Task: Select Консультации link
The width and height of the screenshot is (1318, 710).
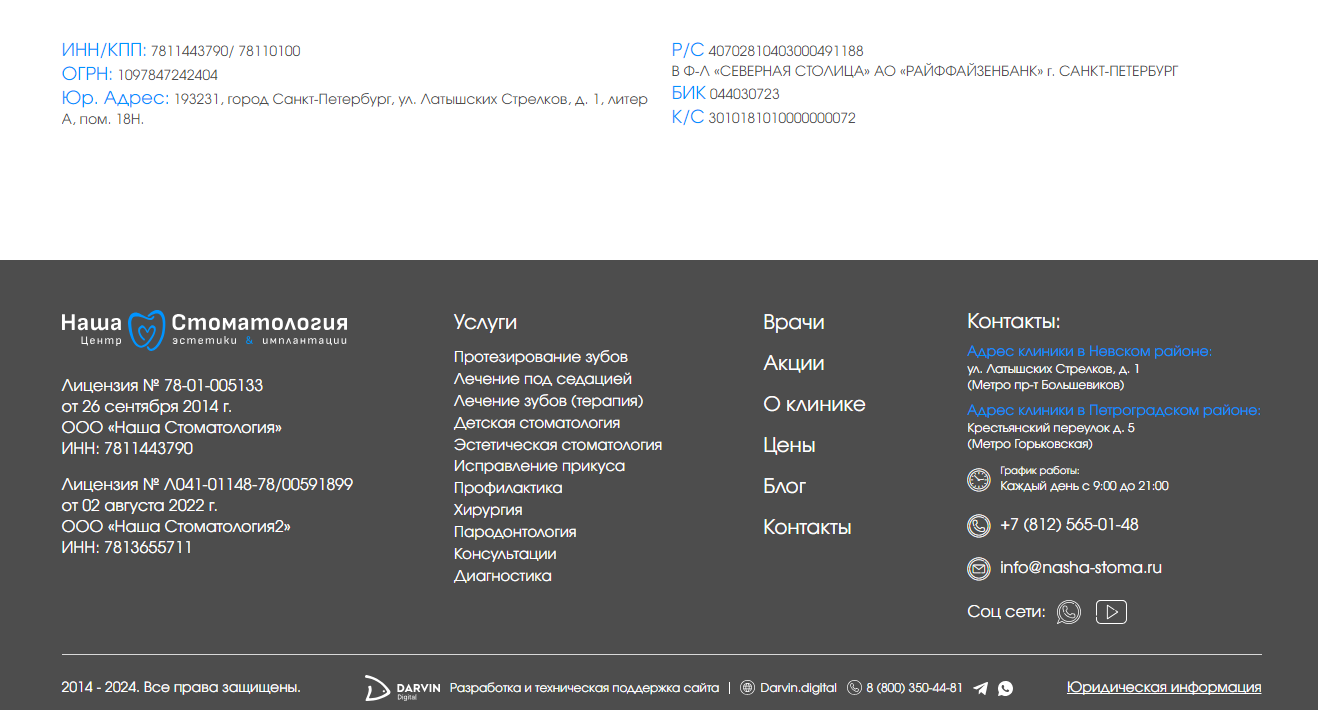Action: click(505, 554)
